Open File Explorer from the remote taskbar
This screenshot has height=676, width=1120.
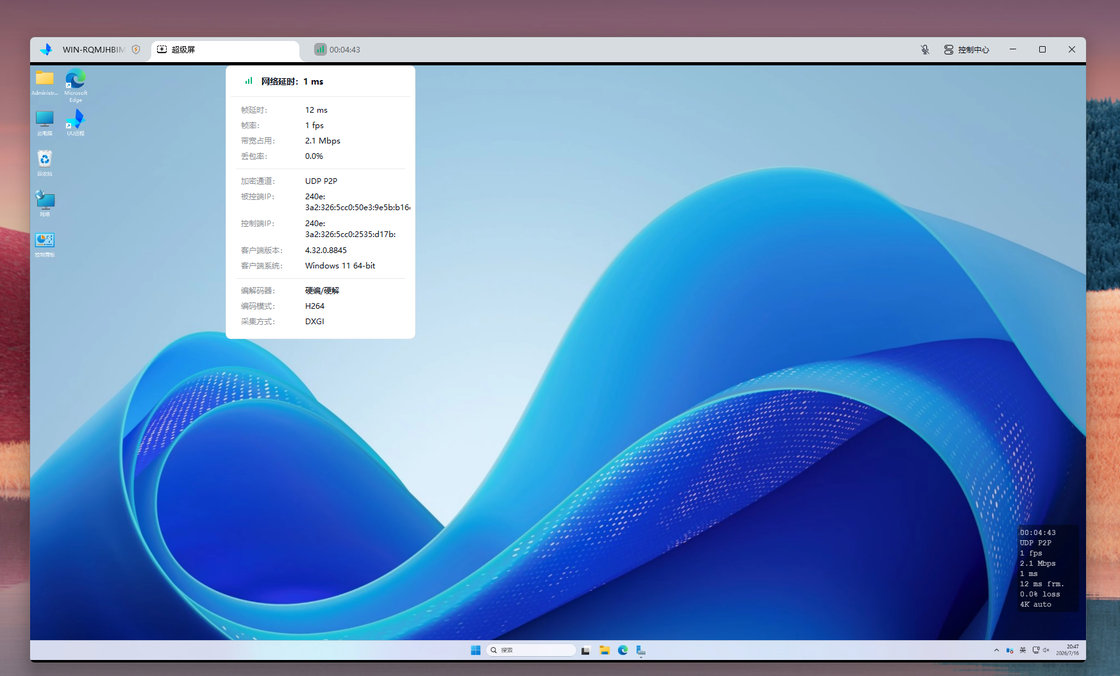pyautogui.click(x=604, y=650)
